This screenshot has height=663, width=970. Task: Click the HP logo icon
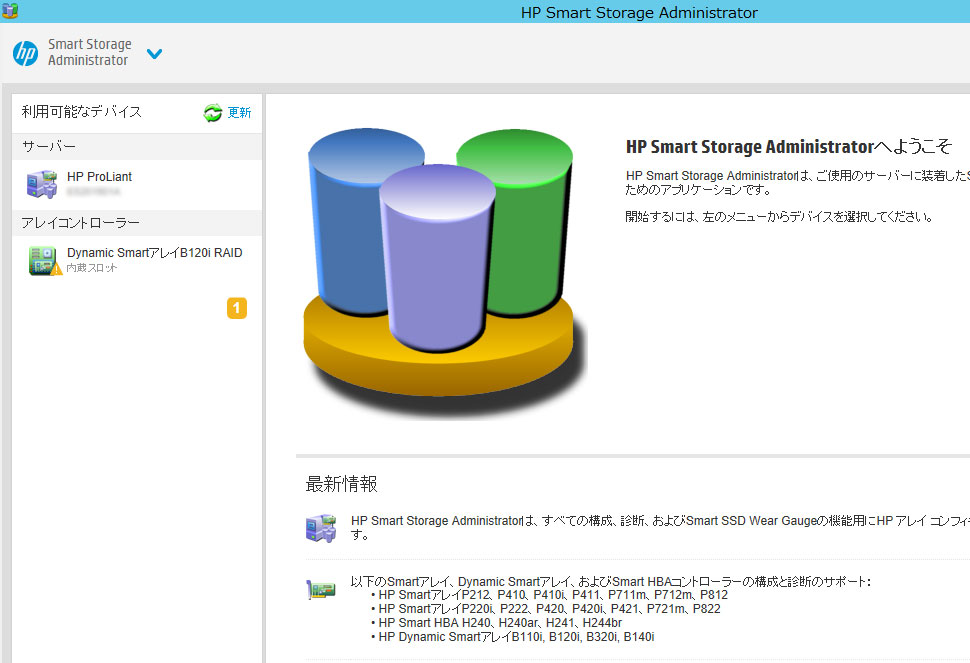[x=25, y=54]
